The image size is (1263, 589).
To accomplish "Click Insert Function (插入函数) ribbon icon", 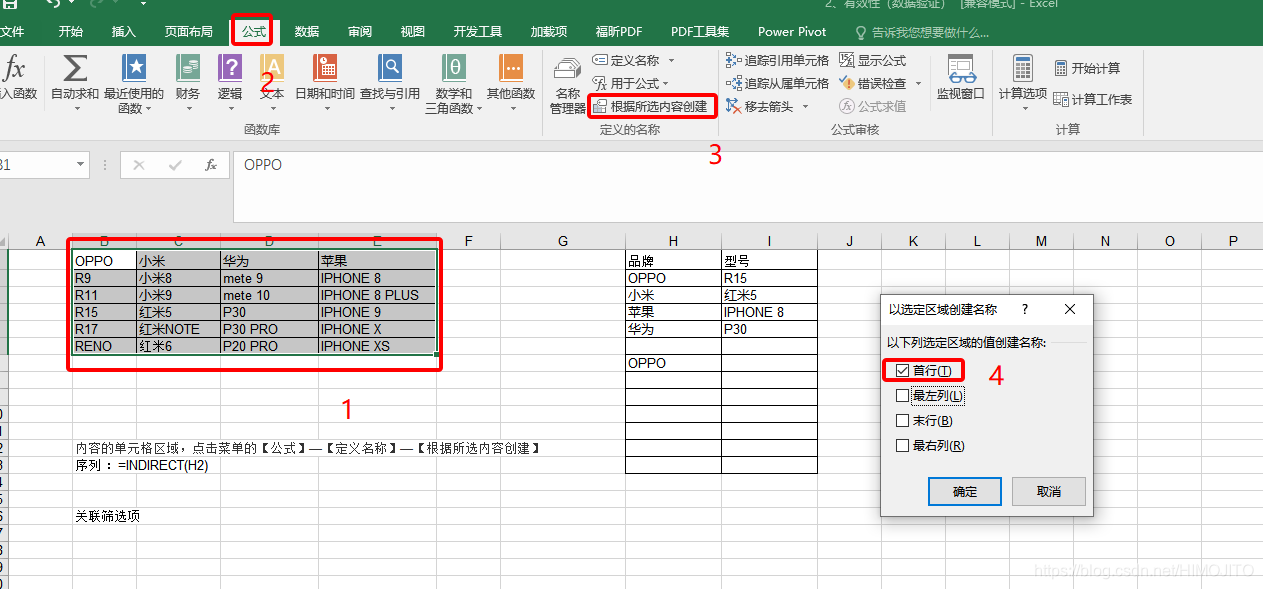I will 16,78.
